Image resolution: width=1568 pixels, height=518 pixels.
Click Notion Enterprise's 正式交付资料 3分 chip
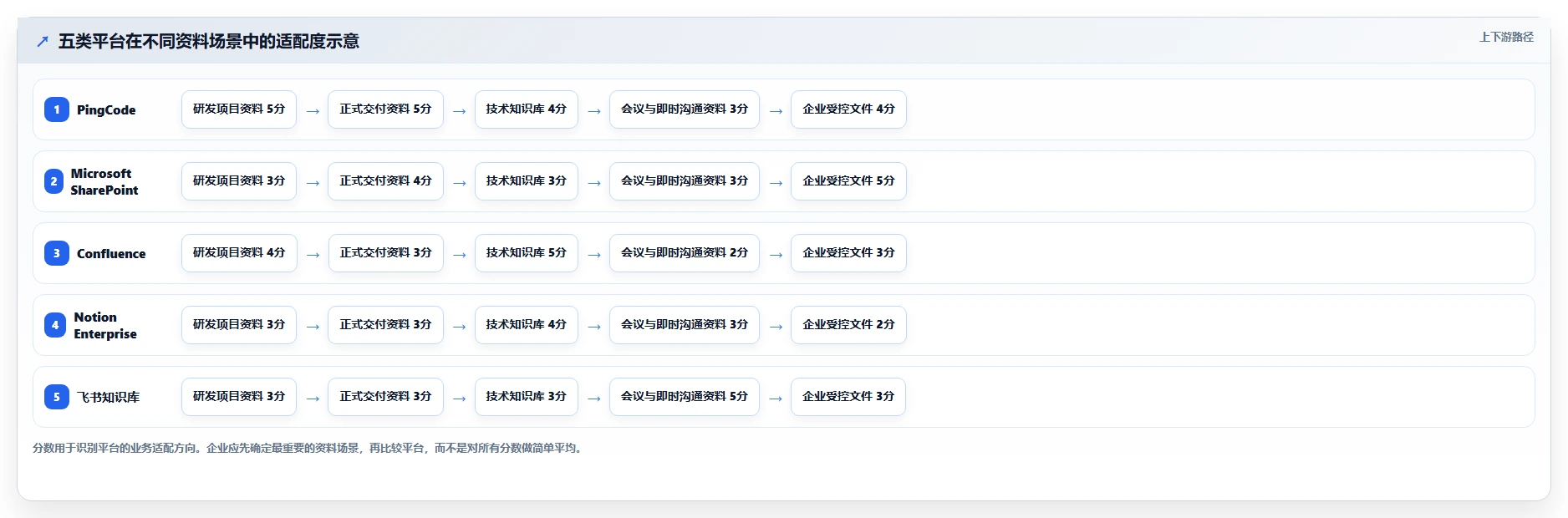coord(385,325)
